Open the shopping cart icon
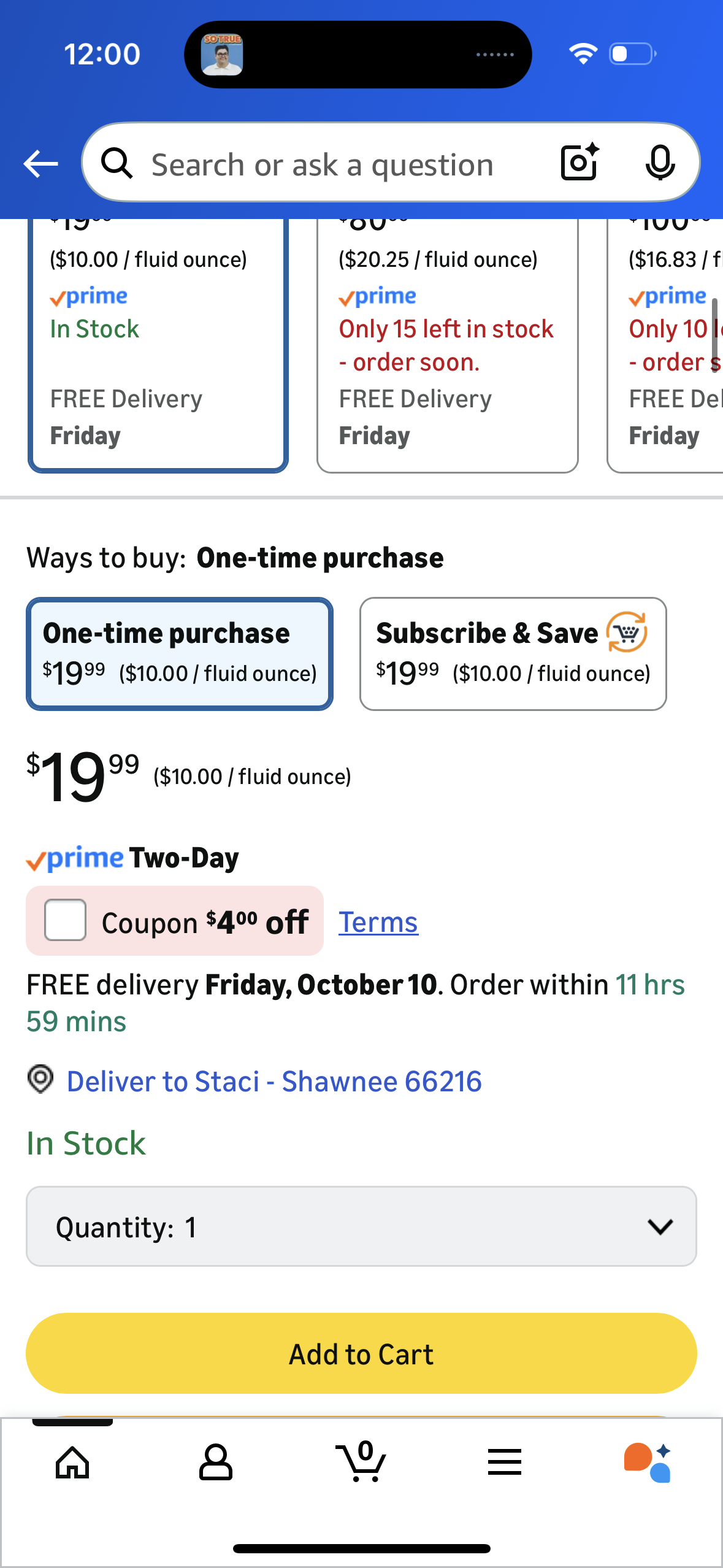The height and width of the screenshot is (1568, 723). click(x=361, y=1462)
